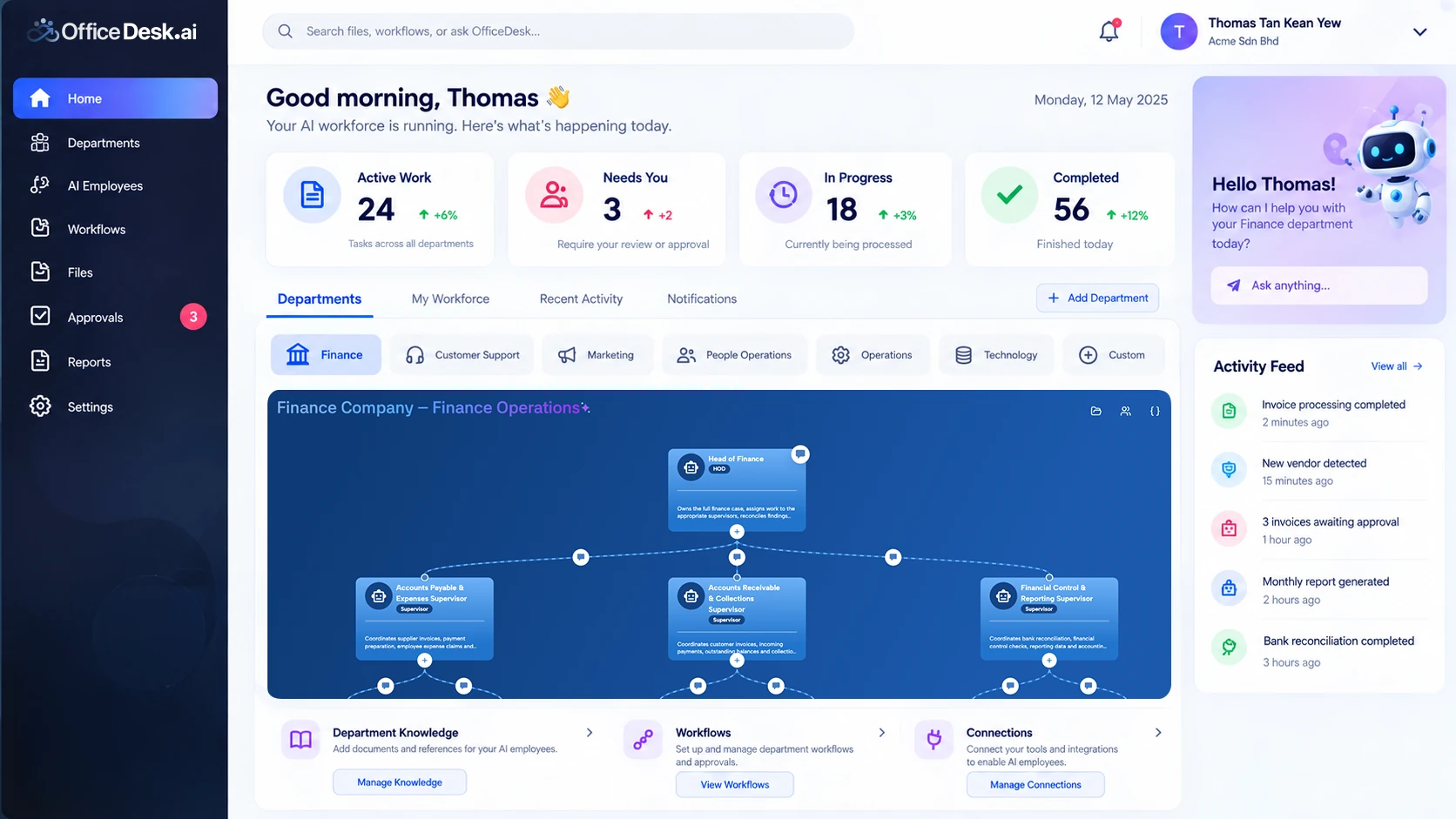Click the search magnifier icon
The image size is (1456, 819).
(285, 31)
